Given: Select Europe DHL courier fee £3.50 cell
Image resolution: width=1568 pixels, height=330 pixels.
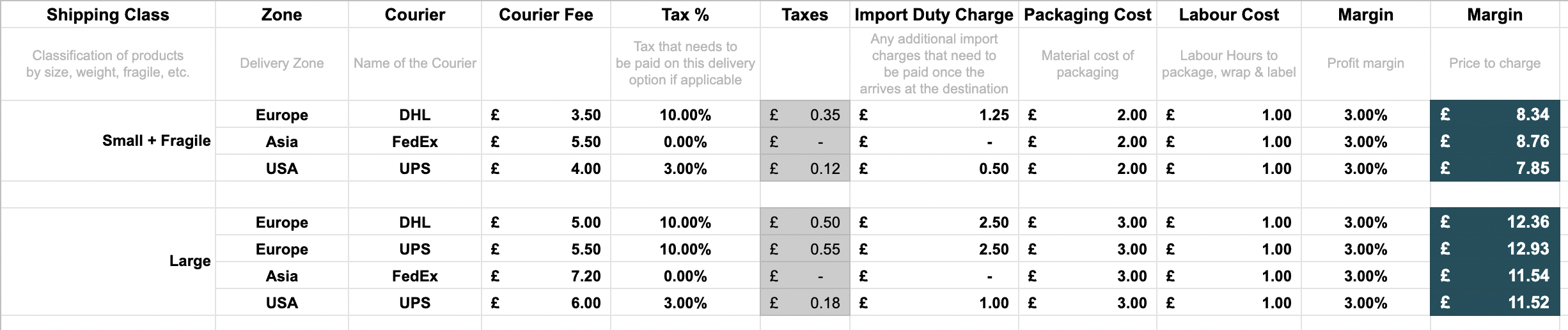Looking at the screenshot, I should (x=545, y=115).
